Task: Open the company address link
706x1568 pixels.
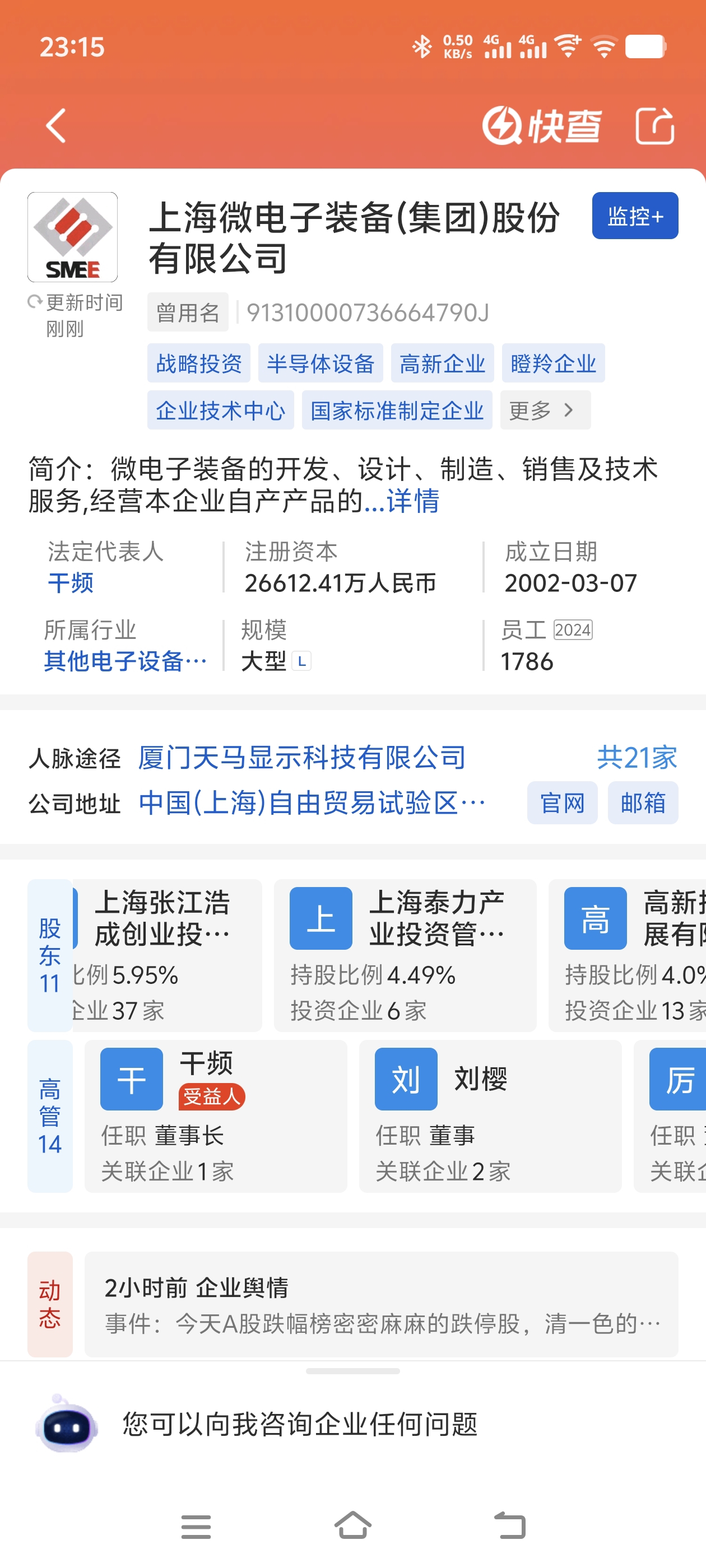Action: tap(312, 804)
